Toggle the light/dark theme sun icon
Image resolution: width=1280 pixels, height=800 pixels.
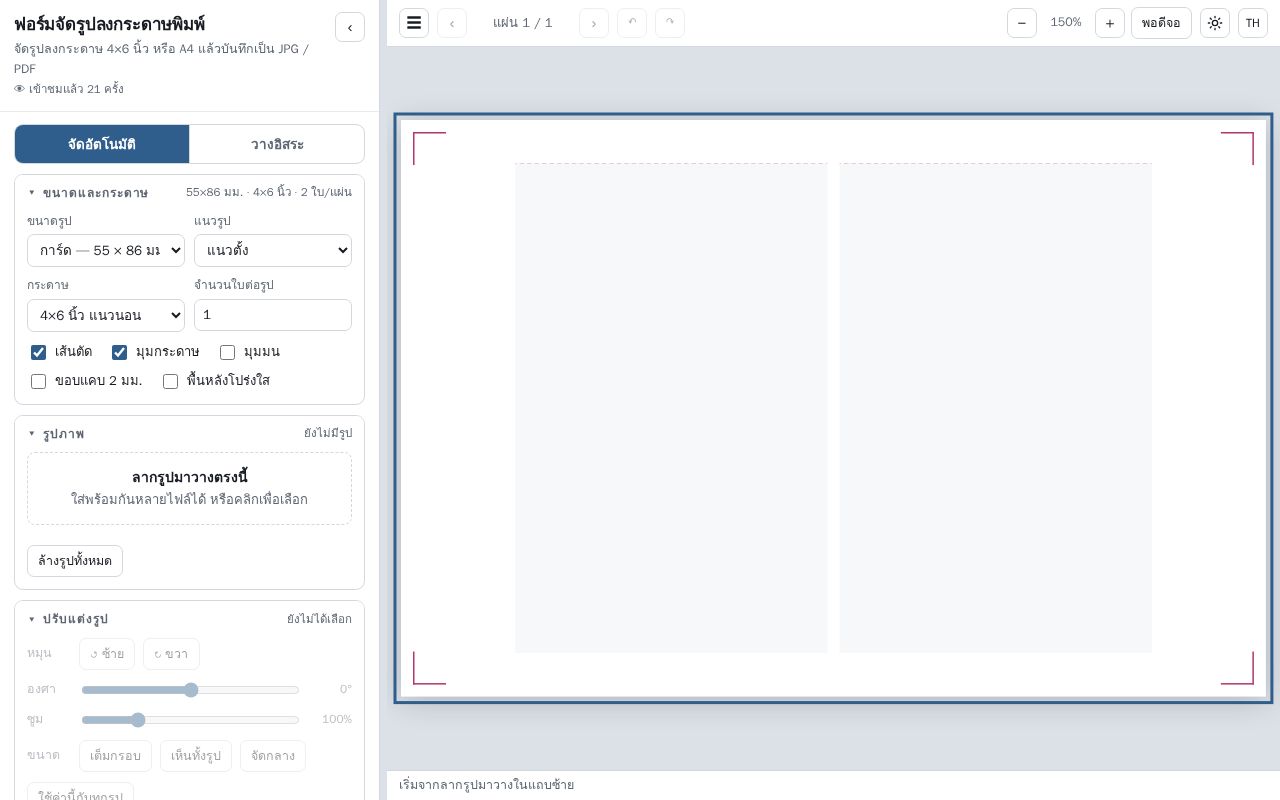pos(1215,23)
